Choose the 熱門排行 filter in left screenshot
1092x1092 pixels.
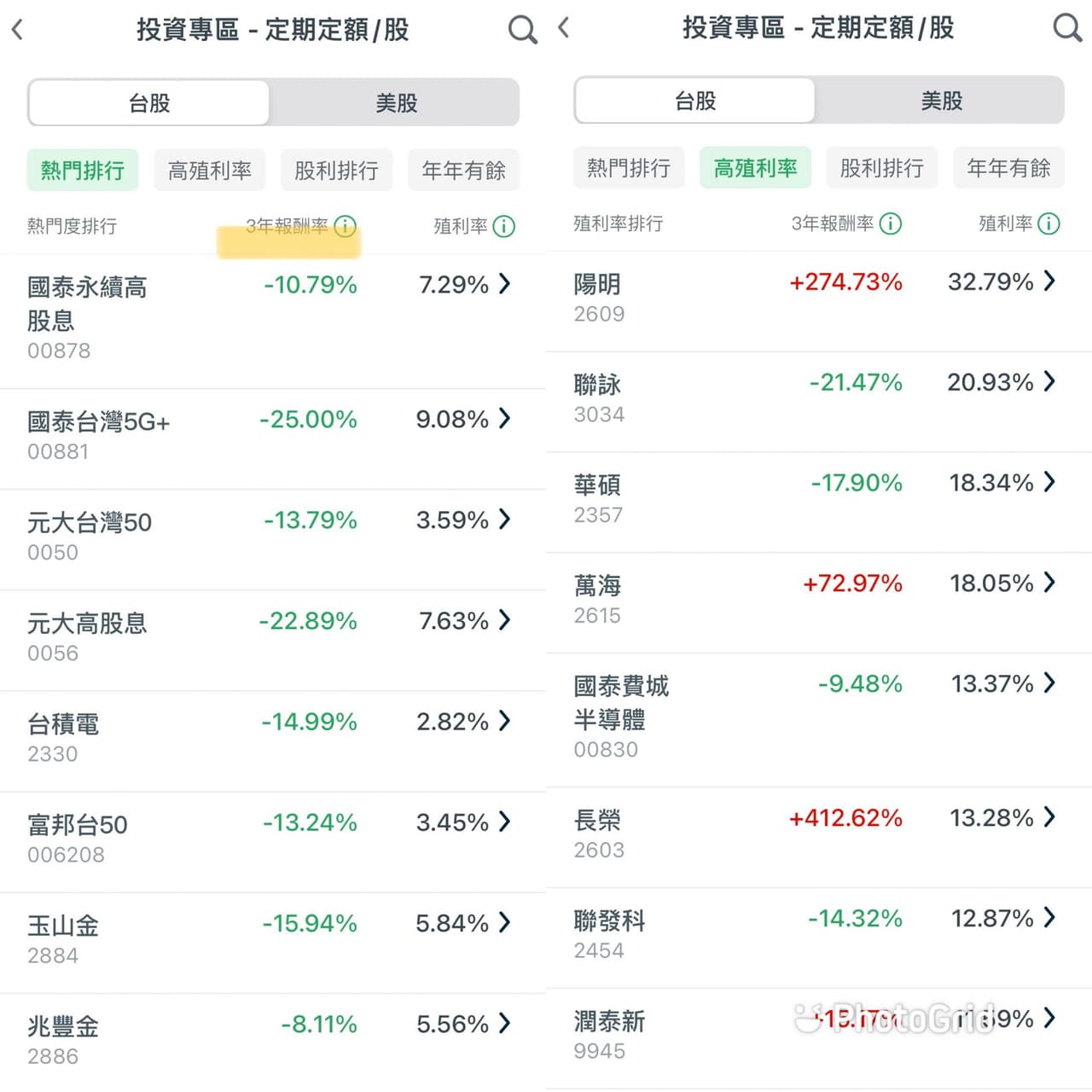click(x=83, y=171)
